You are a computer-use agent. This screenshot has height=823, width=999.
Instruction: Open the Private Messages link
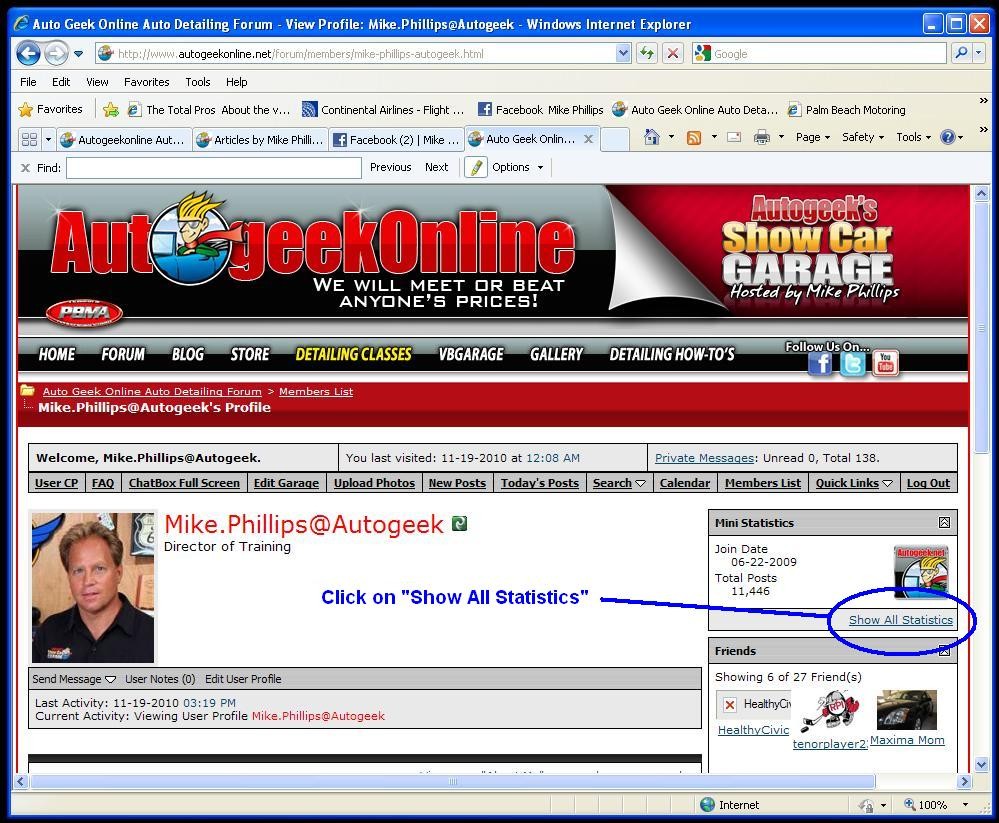click(705, 457)
